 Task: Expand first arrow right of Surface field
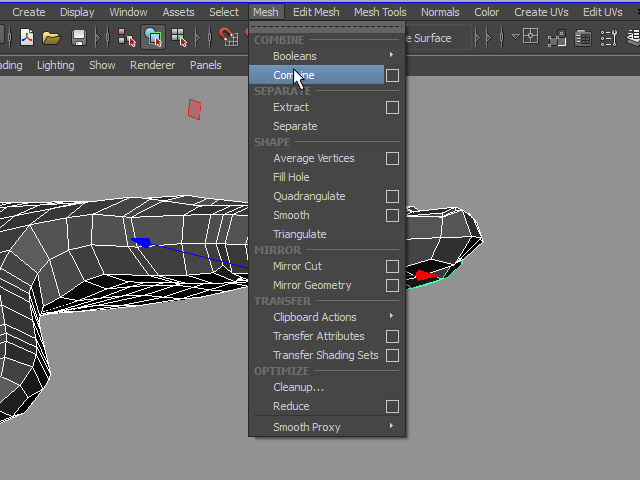(478, 38)
